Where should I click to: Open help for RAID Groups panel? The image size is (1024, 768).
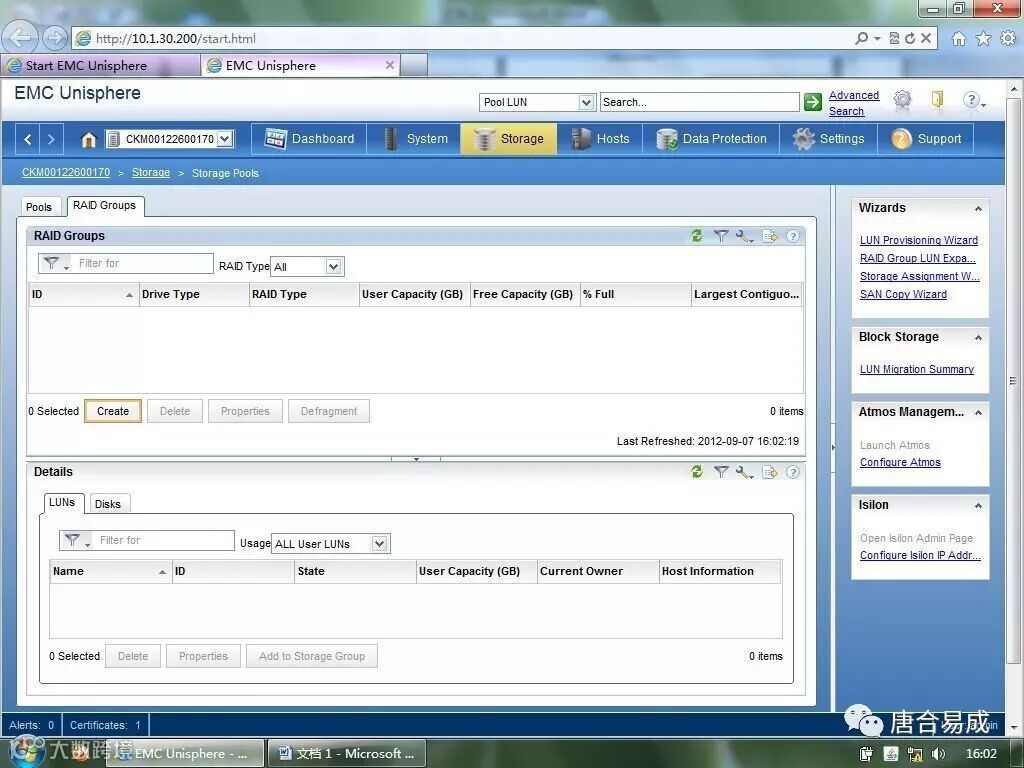coord(793,236)
